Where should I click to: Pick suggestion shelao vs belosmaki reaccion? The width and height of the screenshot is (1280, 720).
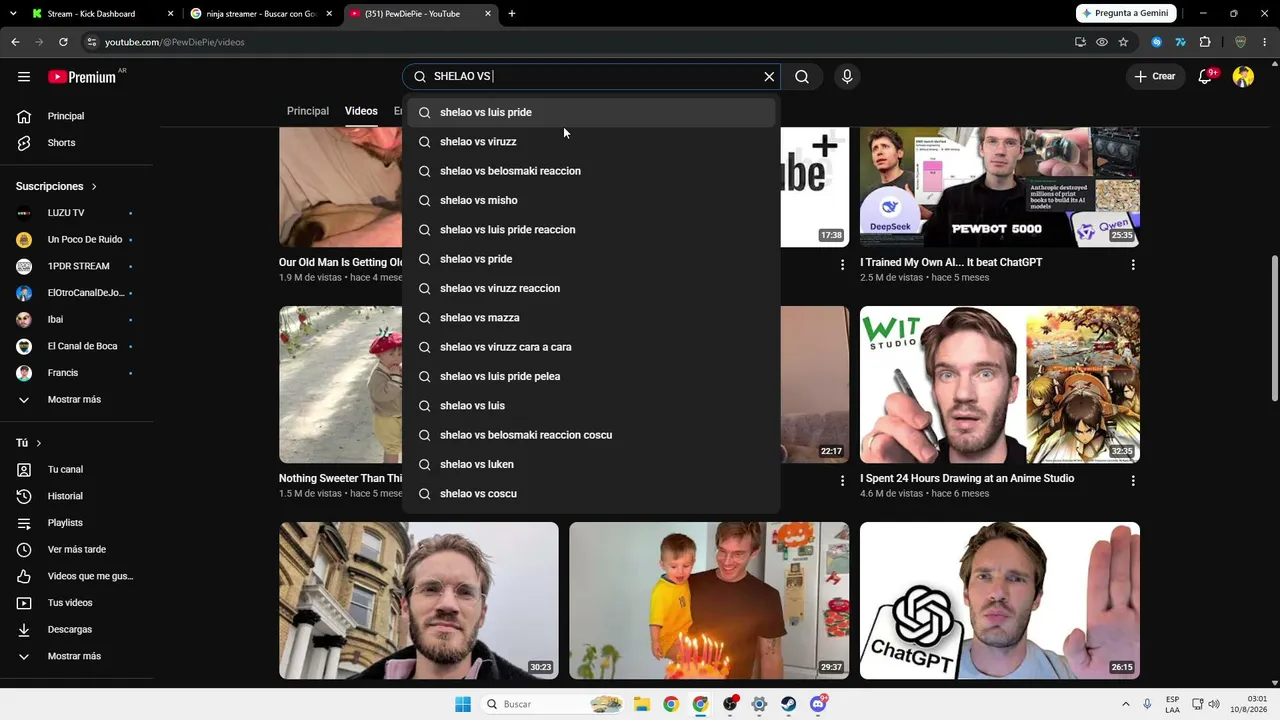[x=591, y=171]
